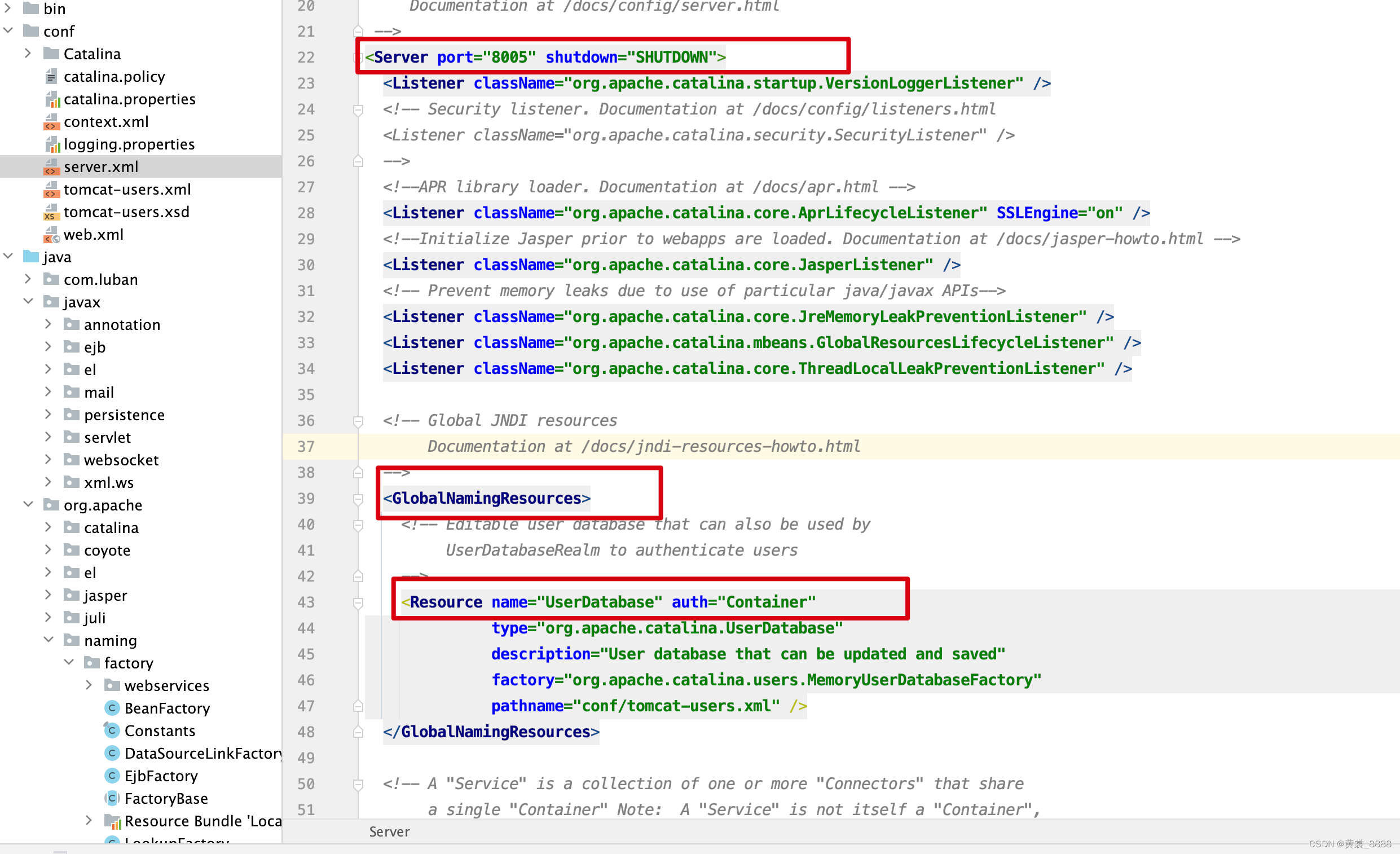Viewport: 1400px width, 854px height.
Task: Fold the Global JNDI comment at line 36
Action: point(358,421)
